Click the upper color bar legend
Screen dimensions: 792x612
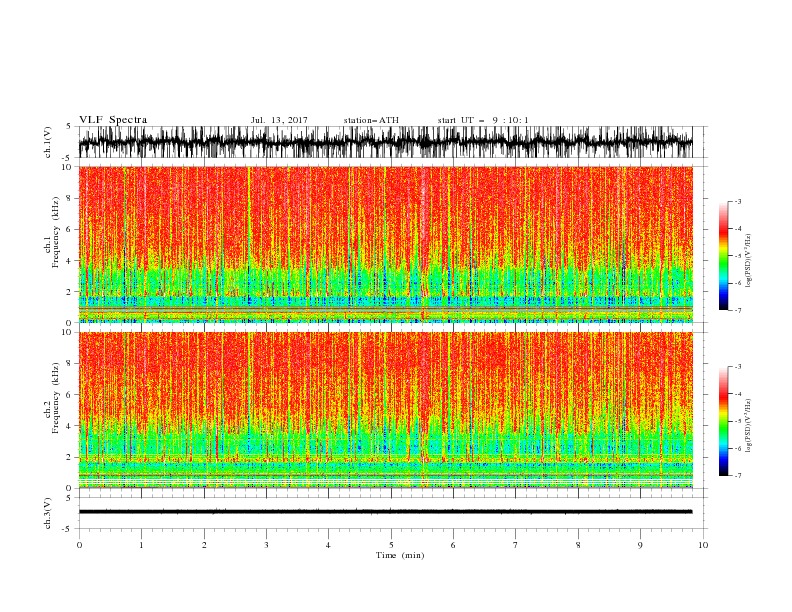point(723,256)
